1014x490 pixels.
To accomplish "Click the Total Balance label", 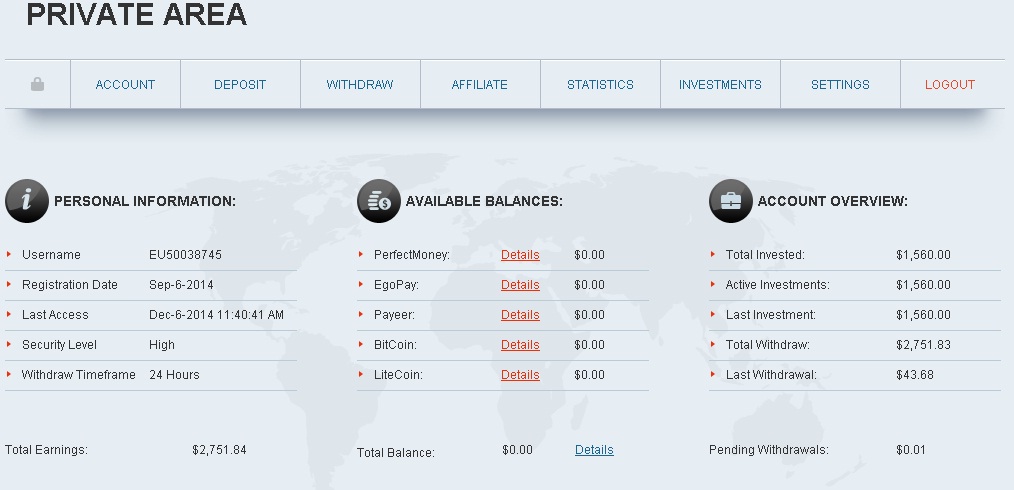I will tap(396, 453).
